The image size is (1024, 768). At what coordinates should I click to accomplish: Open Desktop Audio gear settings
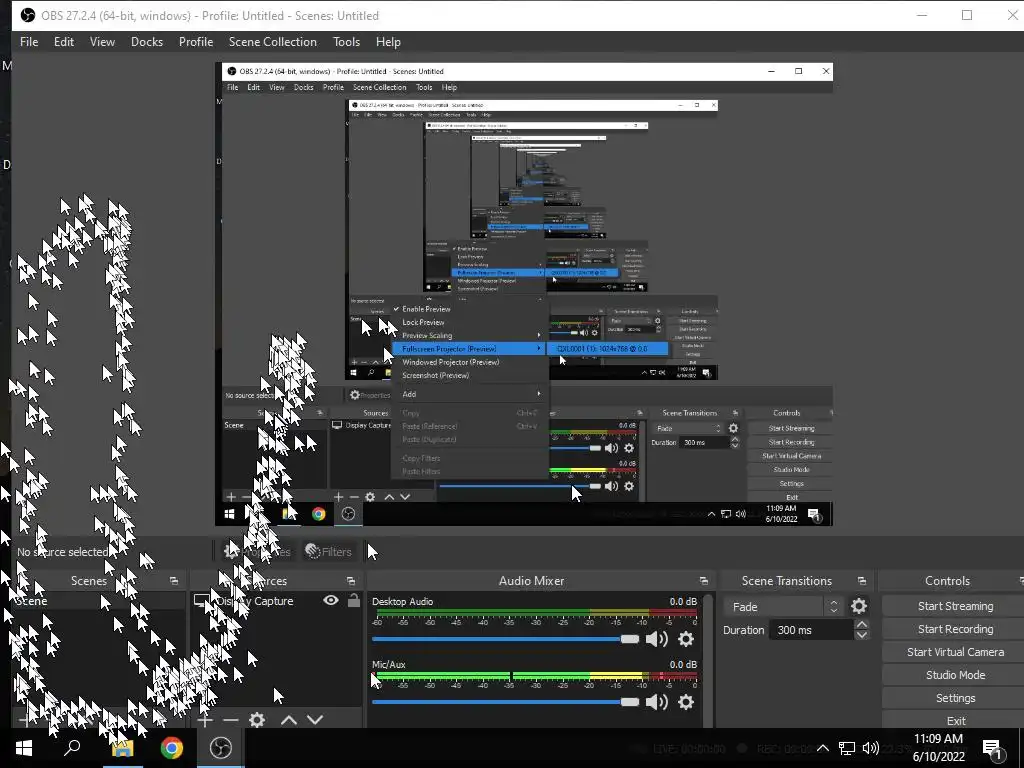686,639
